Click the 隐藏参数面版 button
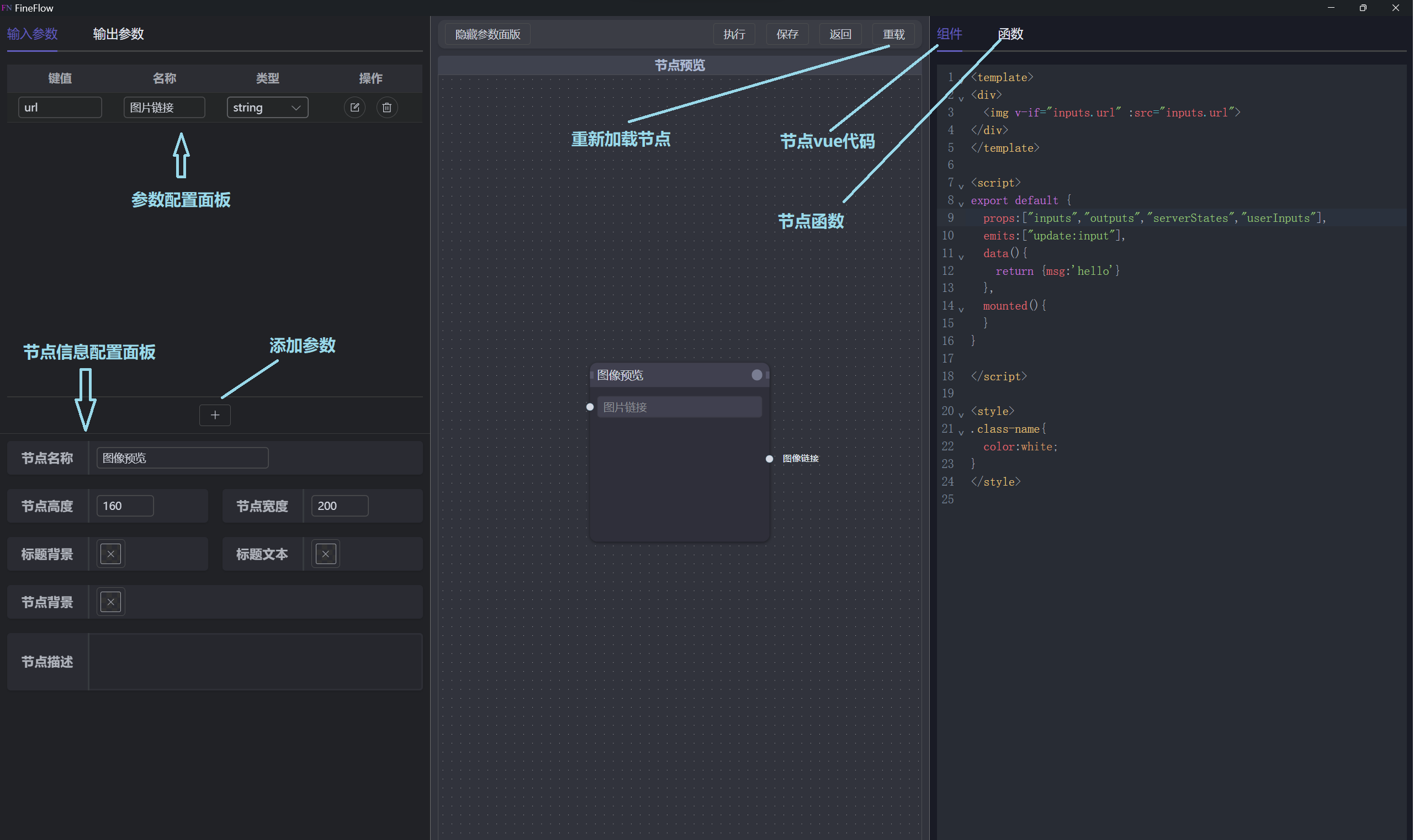 coord(488,35)
